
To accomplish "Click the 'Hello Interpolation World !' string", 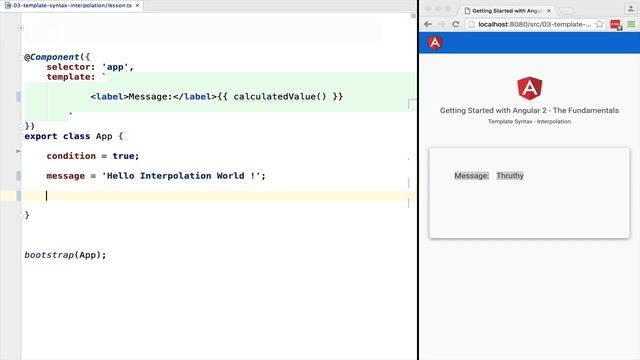I will (181, 176).
